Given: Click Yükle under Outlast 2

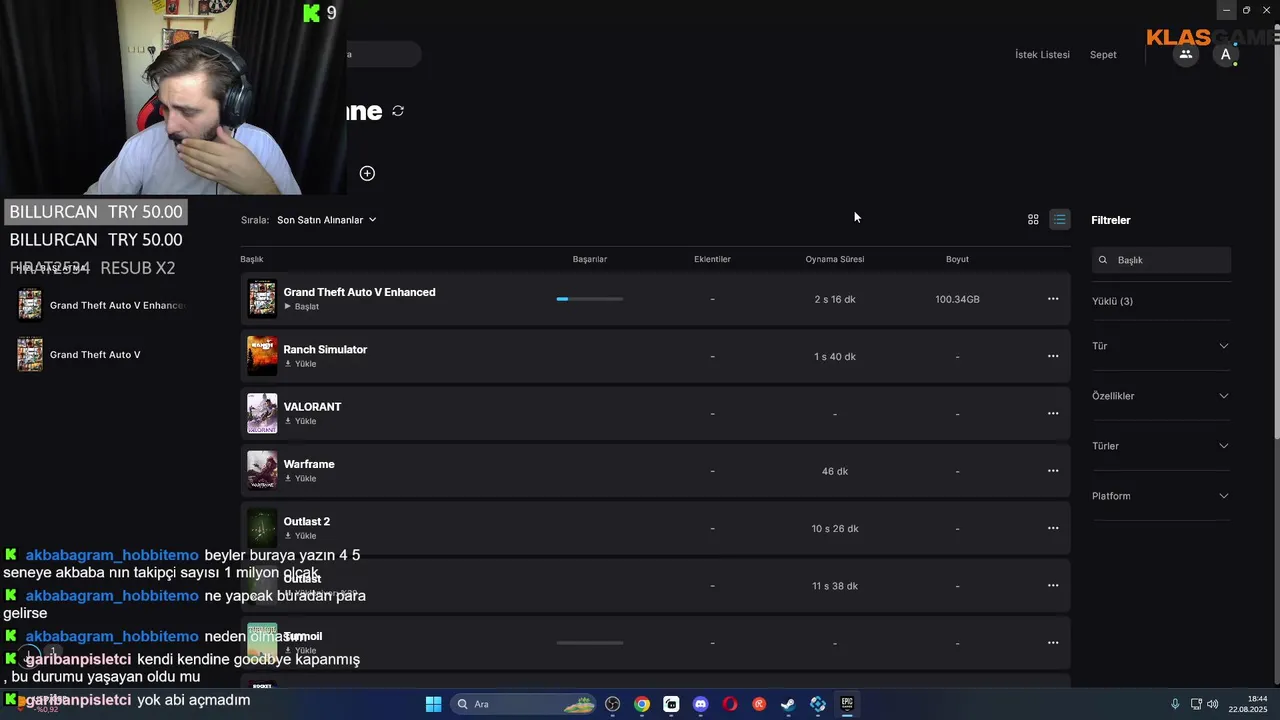Looking at the screenshot, I should click(300, 536).
